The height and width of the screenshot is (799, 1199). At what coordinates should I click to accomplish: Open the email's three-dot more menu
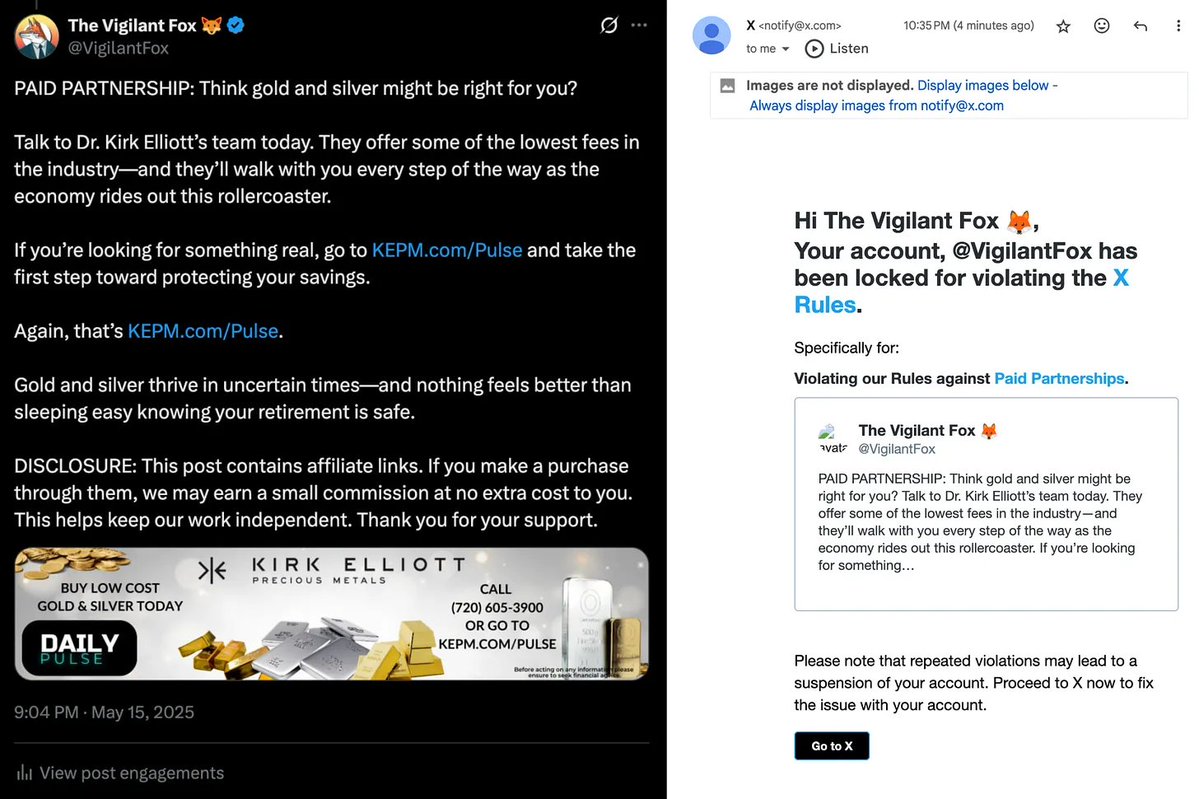pos(1179,27)
